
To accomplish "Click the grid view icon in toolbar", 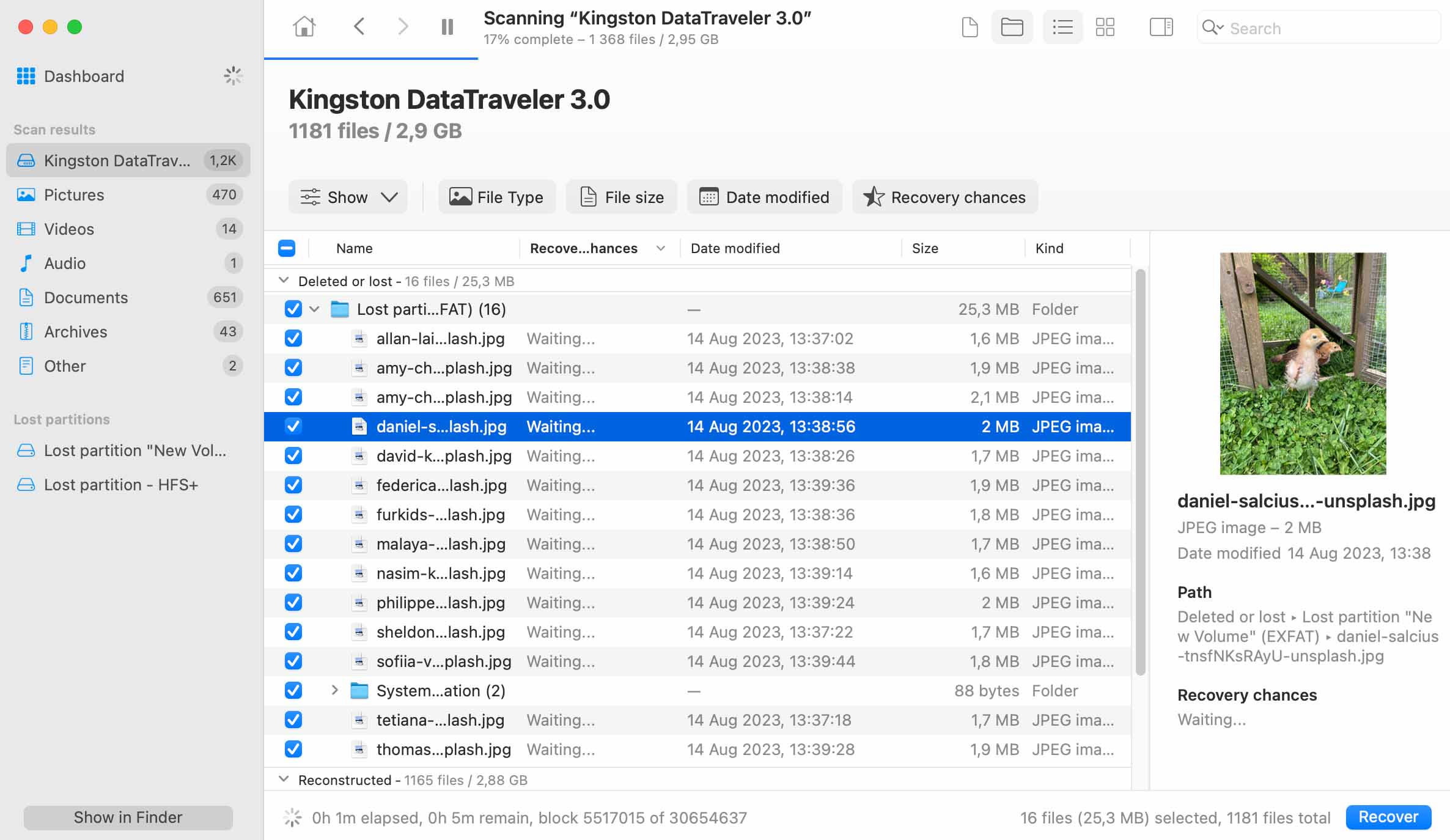I will click(x=1105, y=28).
